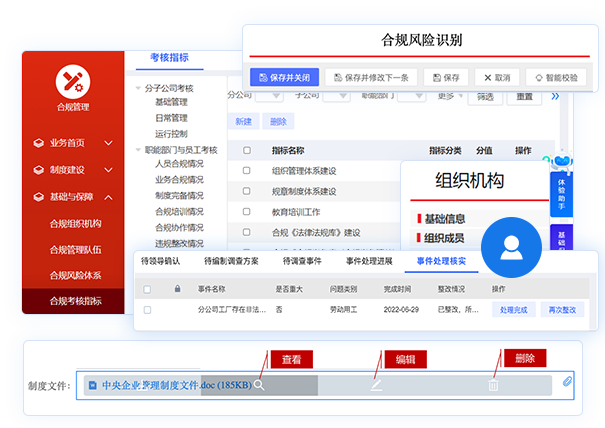This screenshot has width=605, height=428.
Task: Toggle select-all checkbox in 指标名称 header
Action: (246, 150)
